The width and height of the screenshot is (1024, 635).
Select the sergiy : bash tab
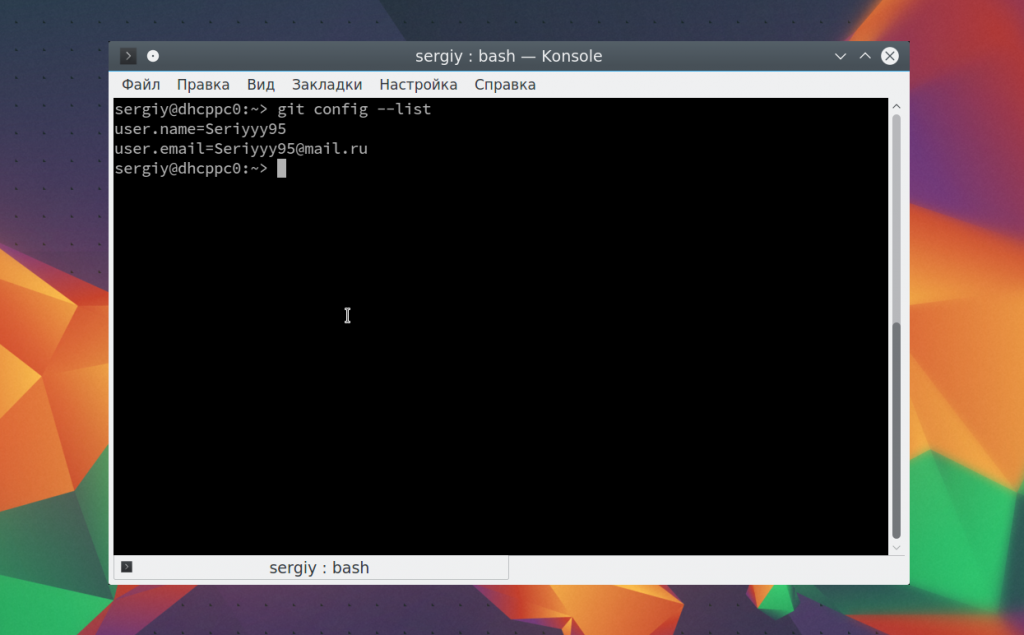pyautogui.click(x=318, y=568)
